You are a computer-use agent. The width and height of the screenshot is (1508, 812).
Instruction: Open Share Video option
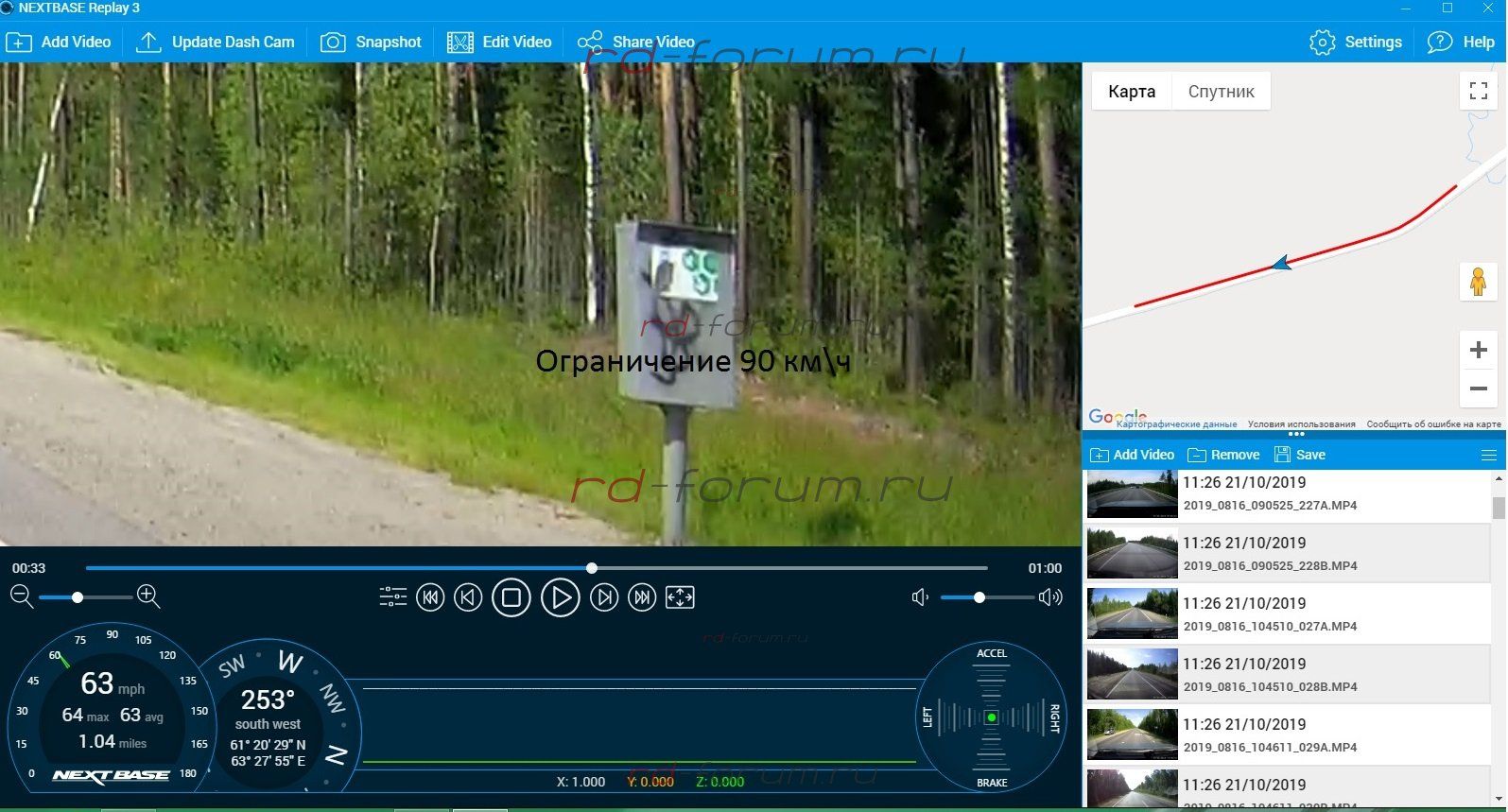click(636, 43)
